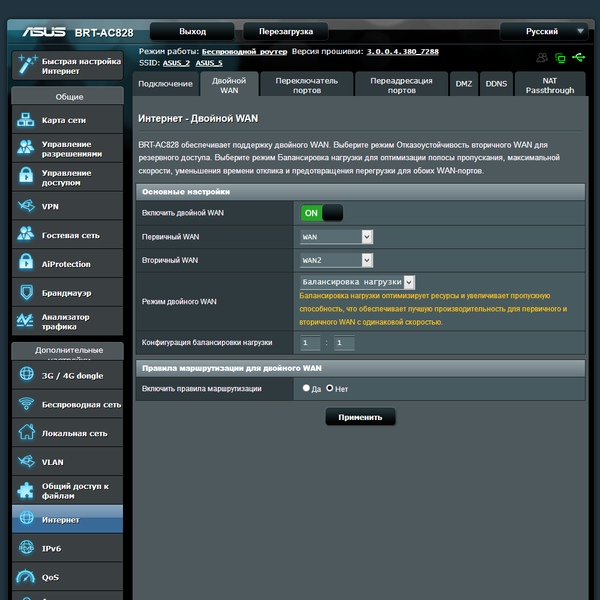Viewport: 600px width, 600px height.
Task: Select the Брандмауэр shield icon
Action: tap(26, 292)
